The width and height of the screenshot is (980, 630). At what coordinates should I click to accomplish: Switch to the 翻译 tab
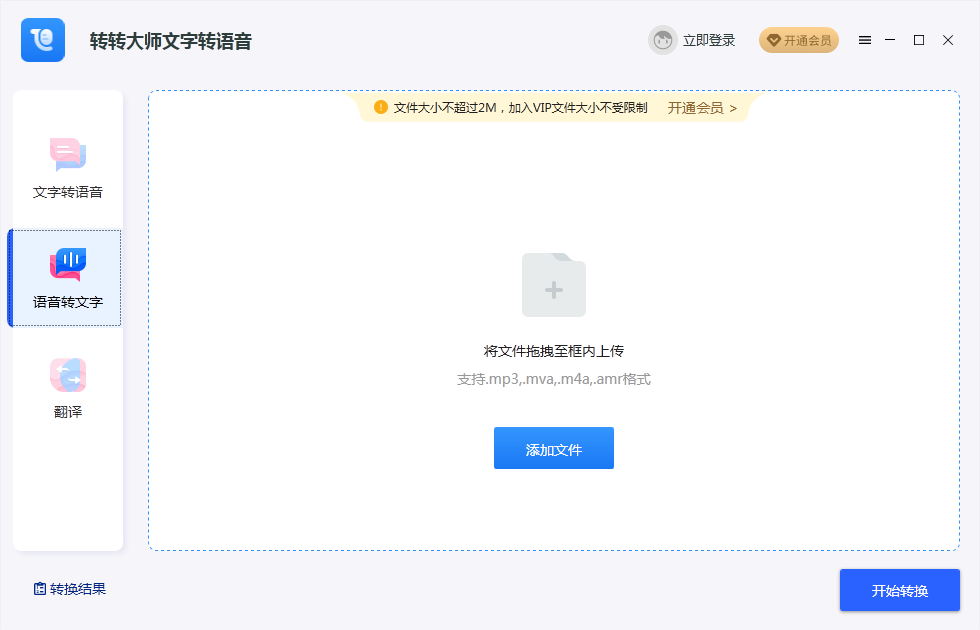pos(66,388)
